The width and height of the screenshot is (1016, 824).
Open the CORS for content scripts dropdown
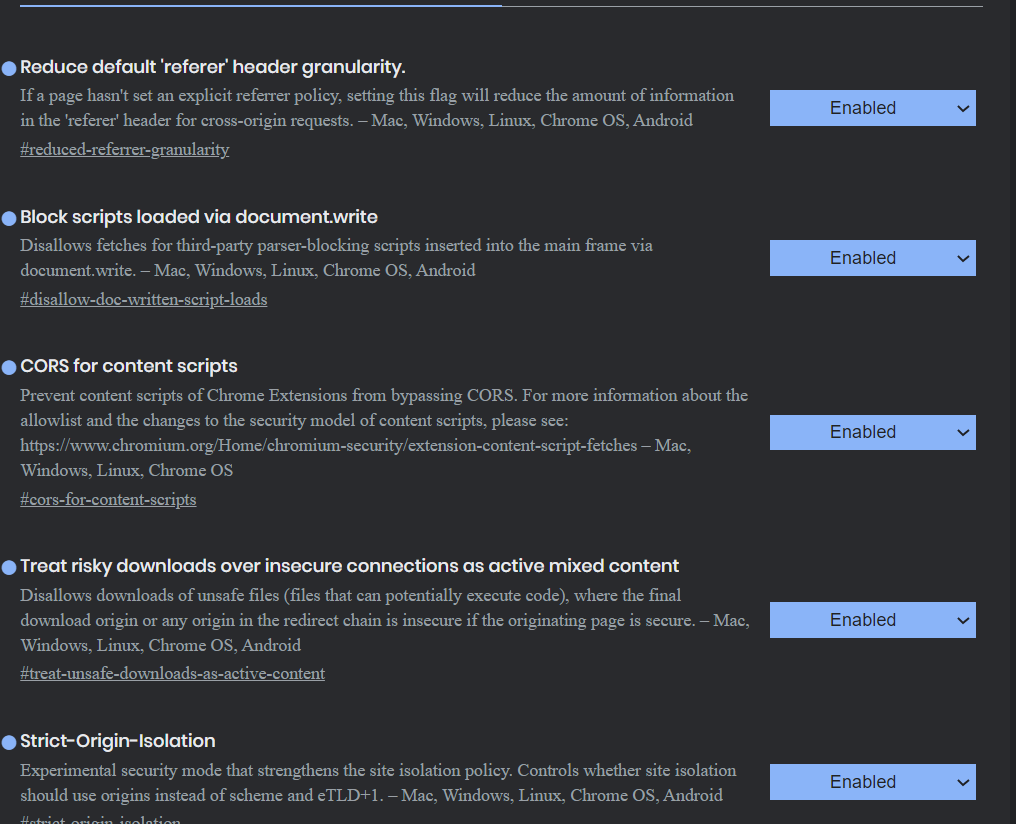click(872, 432)
